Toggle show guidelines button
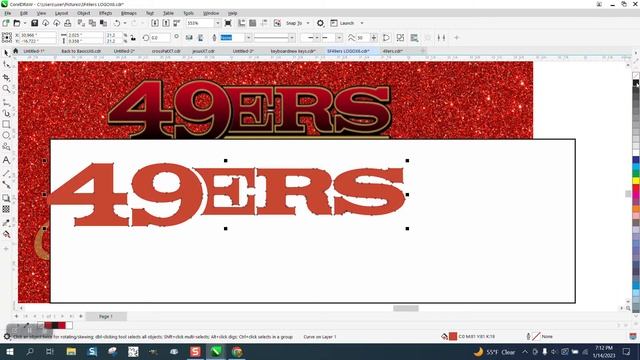The image size is (640, 360). 264,23
